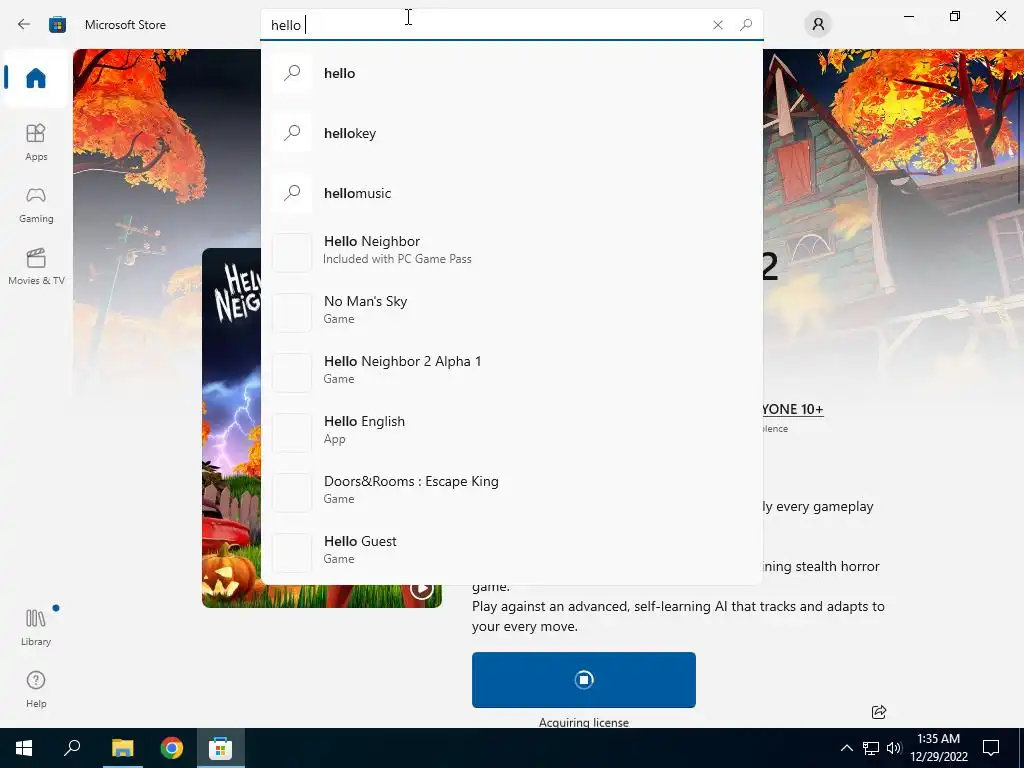
Task: Select the Home sidebar icon
Action: tap(36, 78)
